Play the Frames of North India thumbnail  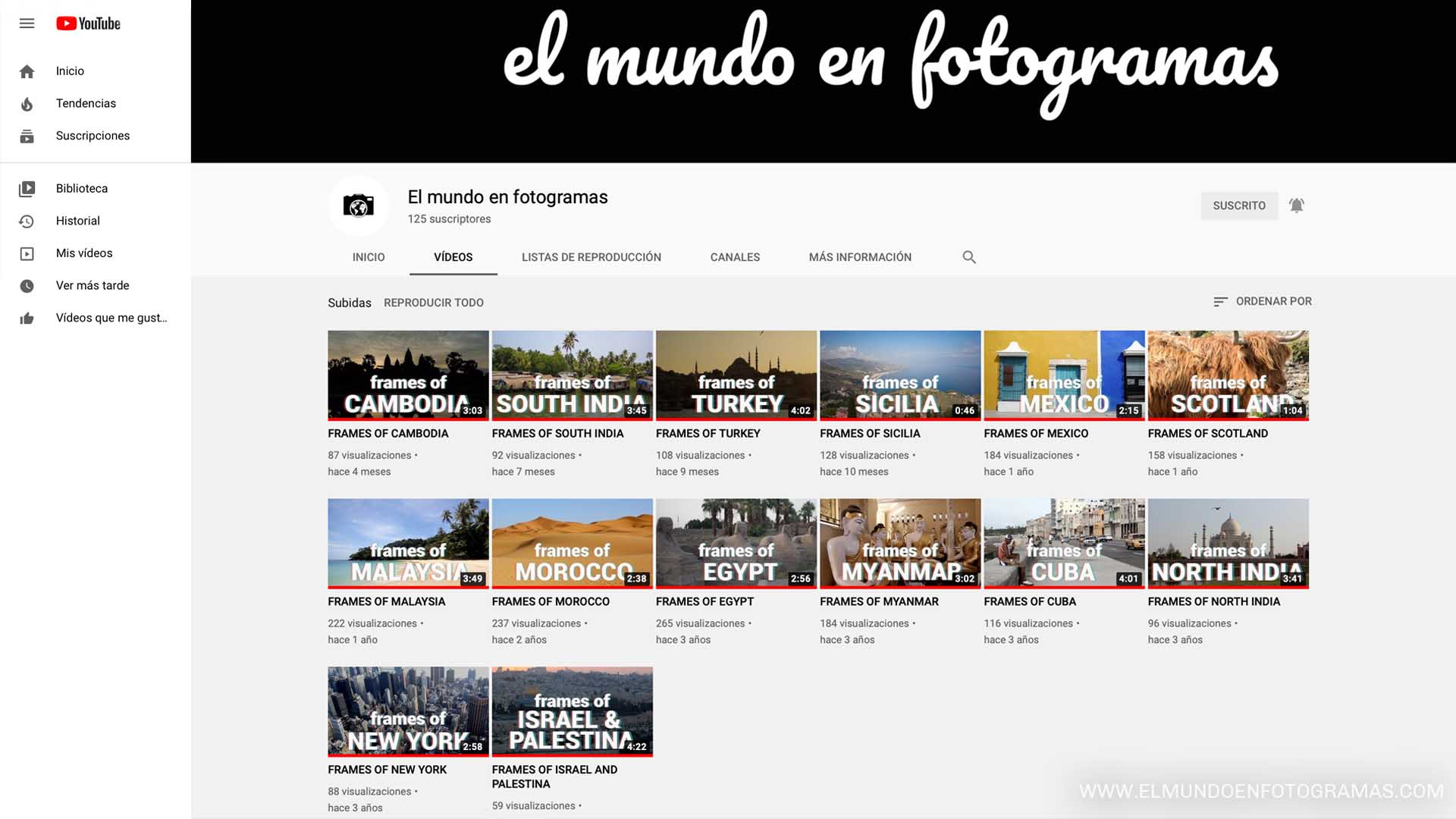click(1228, 544)
